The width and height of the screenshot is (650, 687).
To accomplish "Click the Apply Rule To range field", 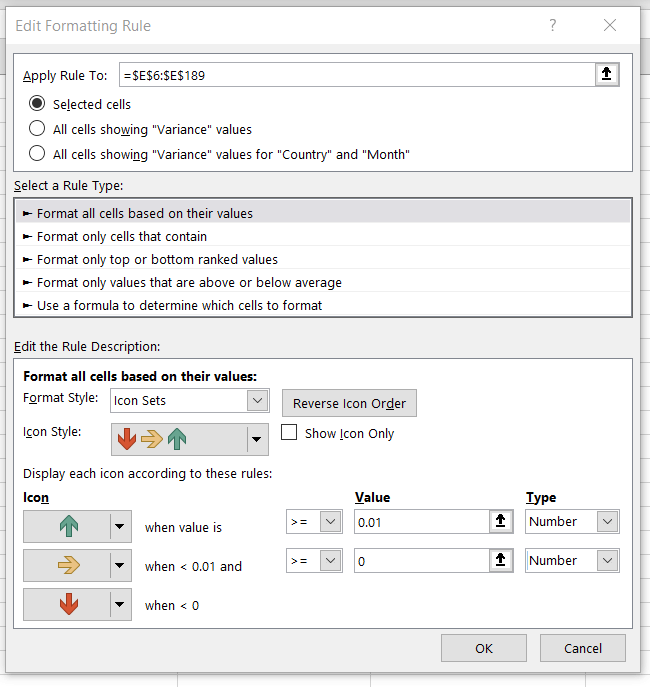I will point(355,75).
